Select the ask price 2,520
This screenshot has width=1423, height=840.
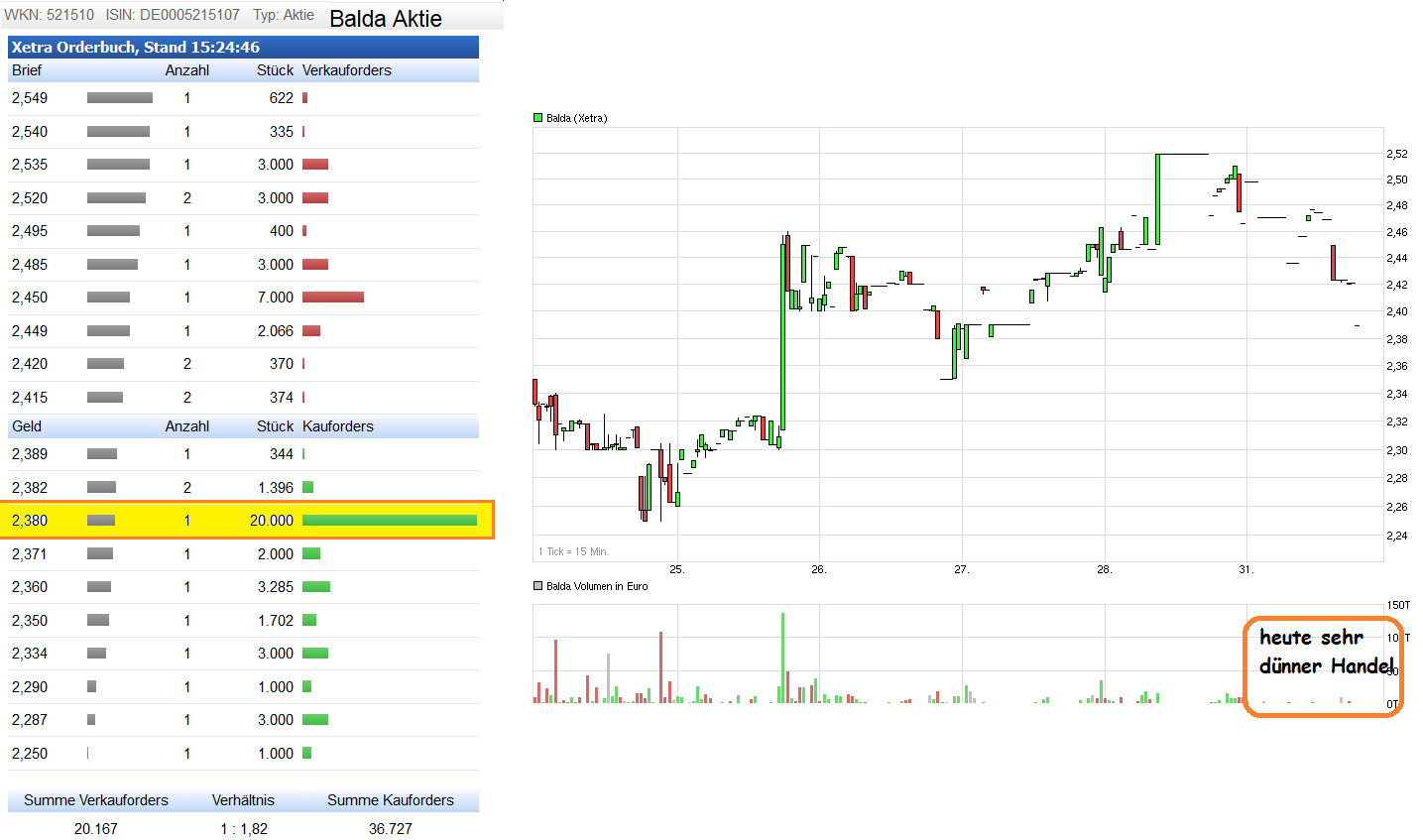30,198
